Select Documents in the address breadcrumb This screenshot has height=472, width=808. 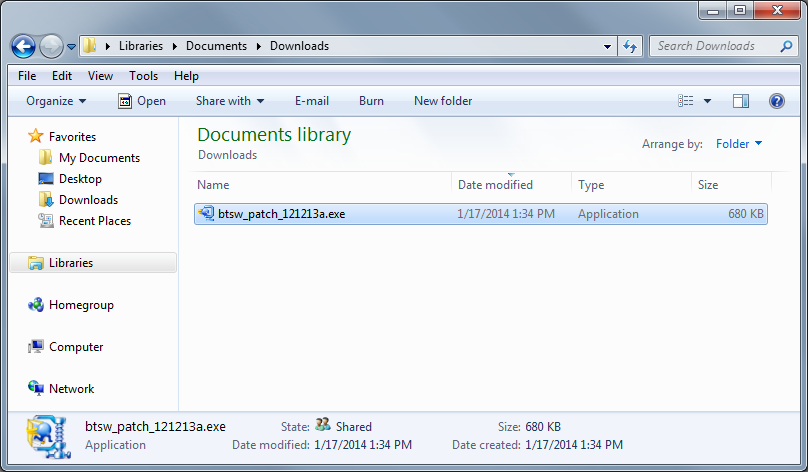coord(216,46)
